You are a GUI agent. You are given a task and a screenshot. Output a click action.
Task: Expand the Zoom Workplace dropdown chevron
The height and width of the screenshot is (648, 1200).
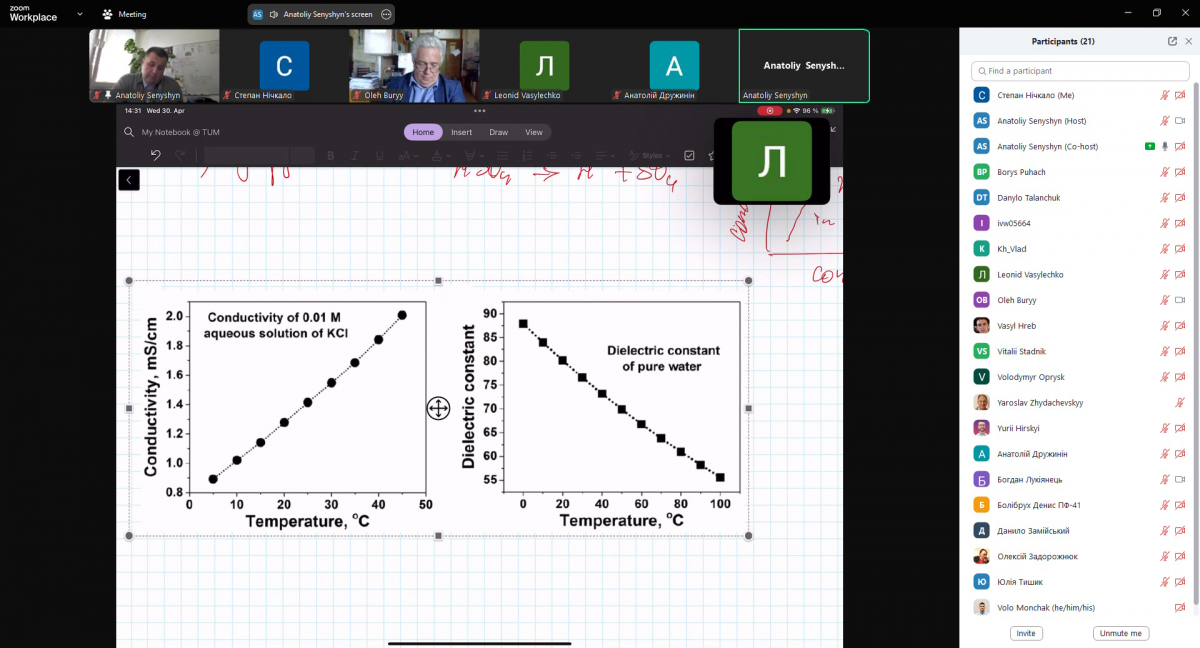pyautogui.click(x=80, y=14)
